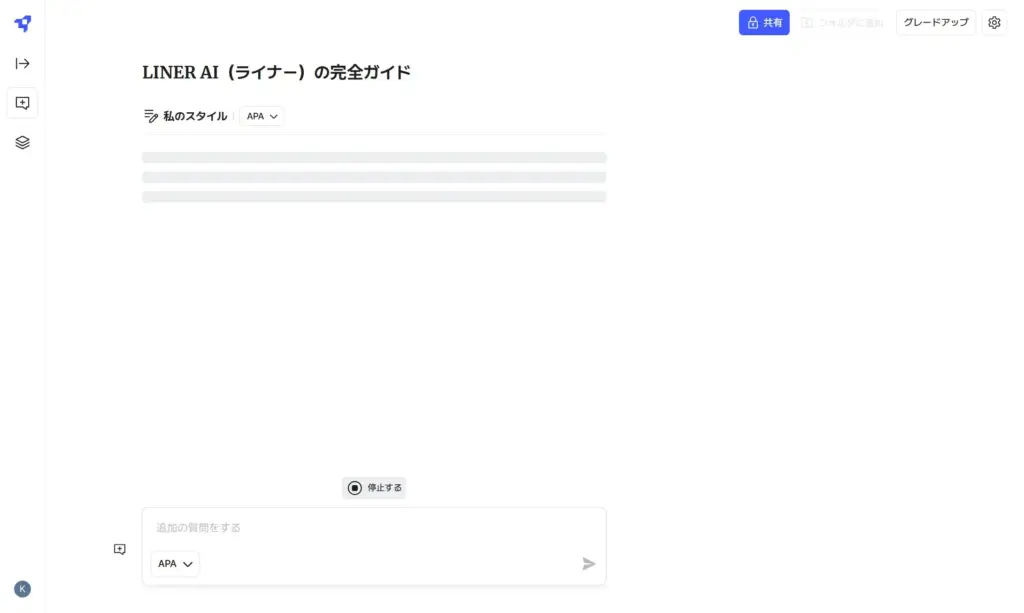Start a new chat from the sidebar icon
Screen dimensions: 1024x613
click(22, 103)
